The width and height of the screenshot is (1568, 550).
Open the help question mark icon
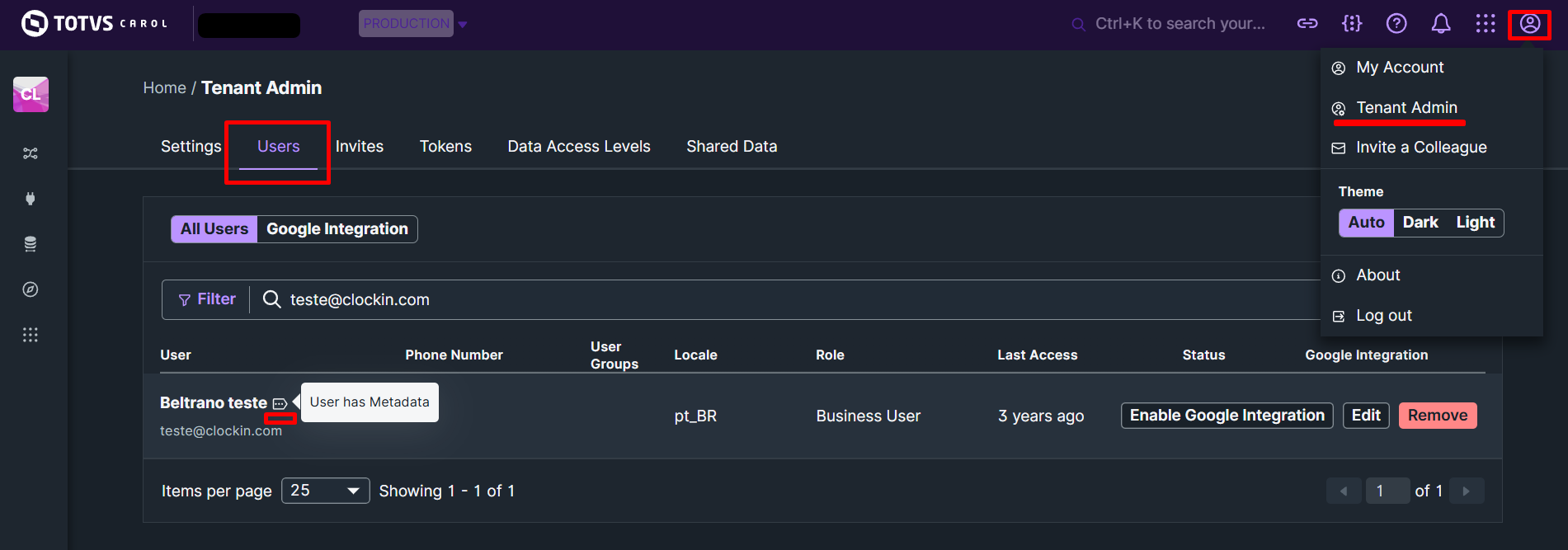1396,23
